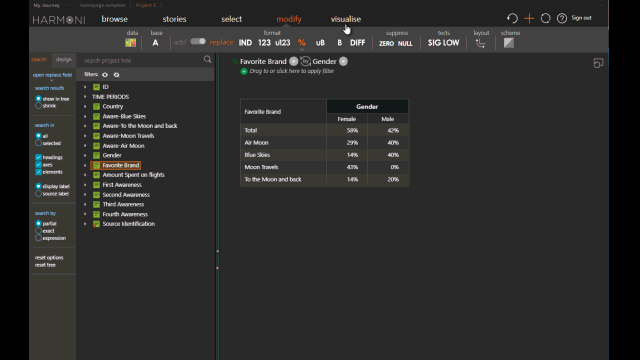This screenshot has width=640, height=360.
Task: Select Aware-Moon Travels tree item
Action: (x=128, y=136)
